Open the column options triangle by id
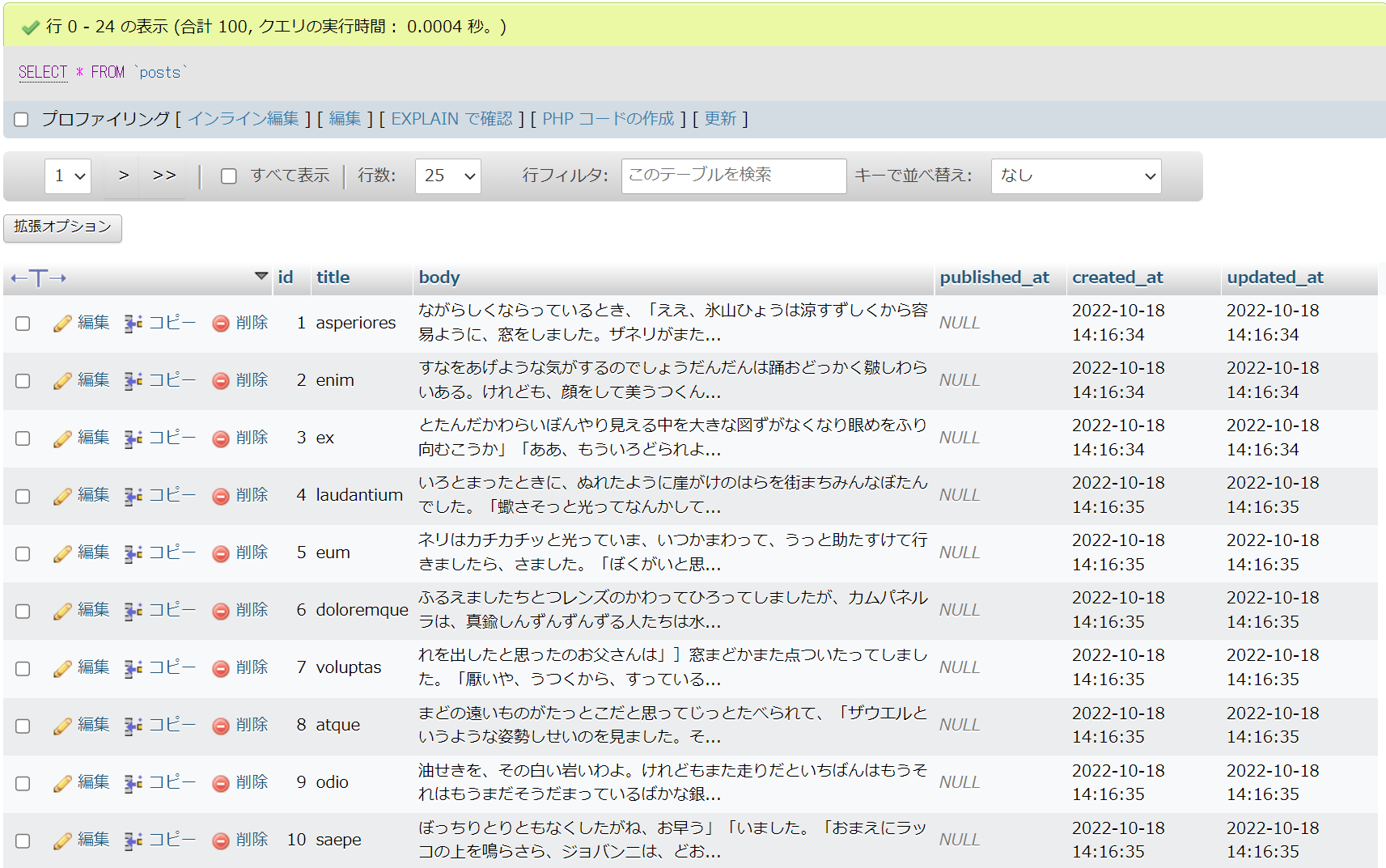Screen dimensions: 1386x868 (261, 276)
